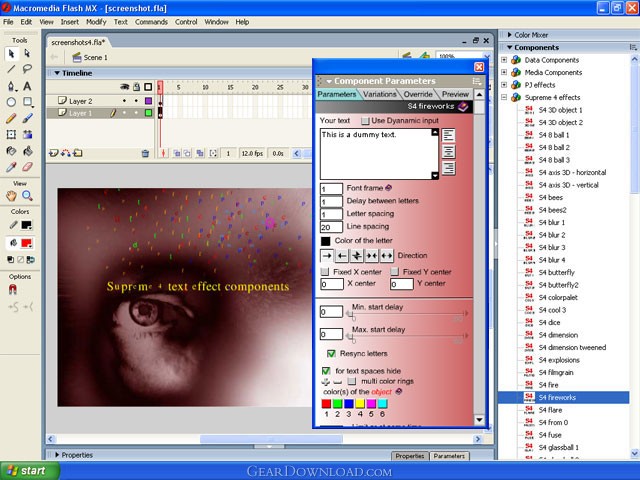Click the center-align text icon
640x480 pixels.
click(x=448, y=152)
